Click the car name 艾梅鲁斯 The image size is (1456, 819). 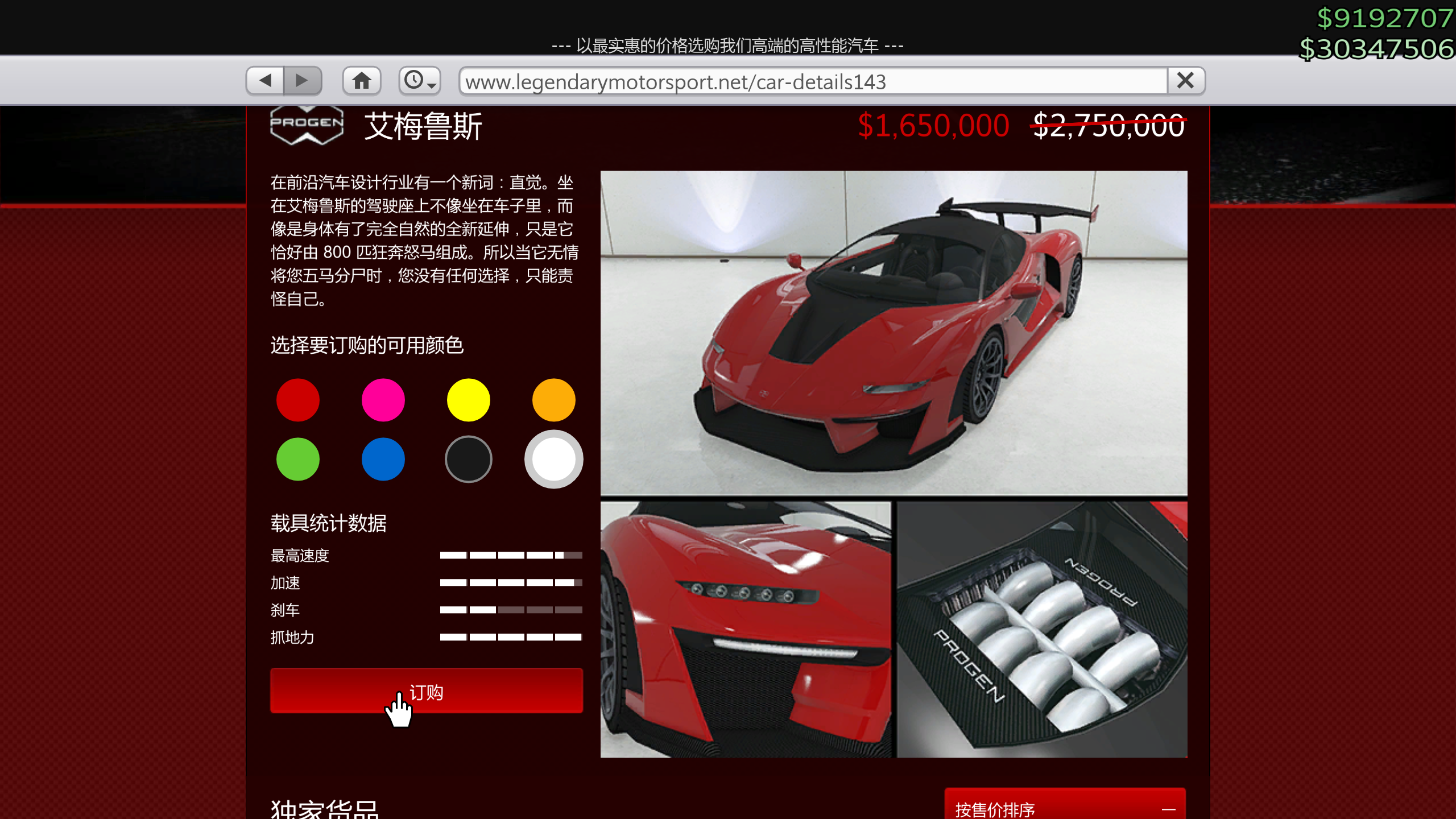click(423, 126)
